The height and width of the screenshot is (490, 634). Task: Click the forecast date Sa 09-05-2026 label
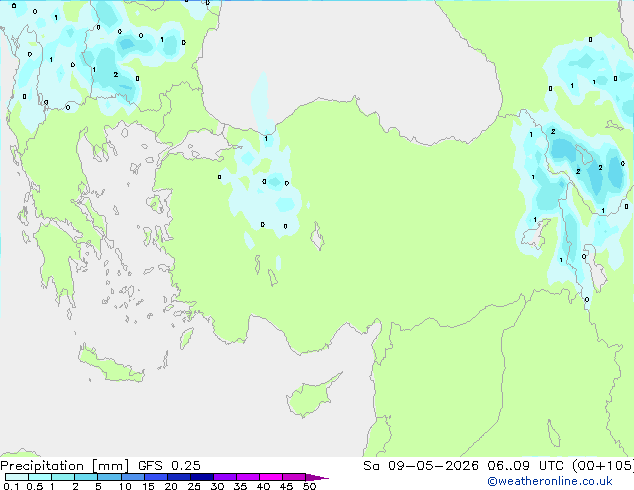(x=421, y=466)
